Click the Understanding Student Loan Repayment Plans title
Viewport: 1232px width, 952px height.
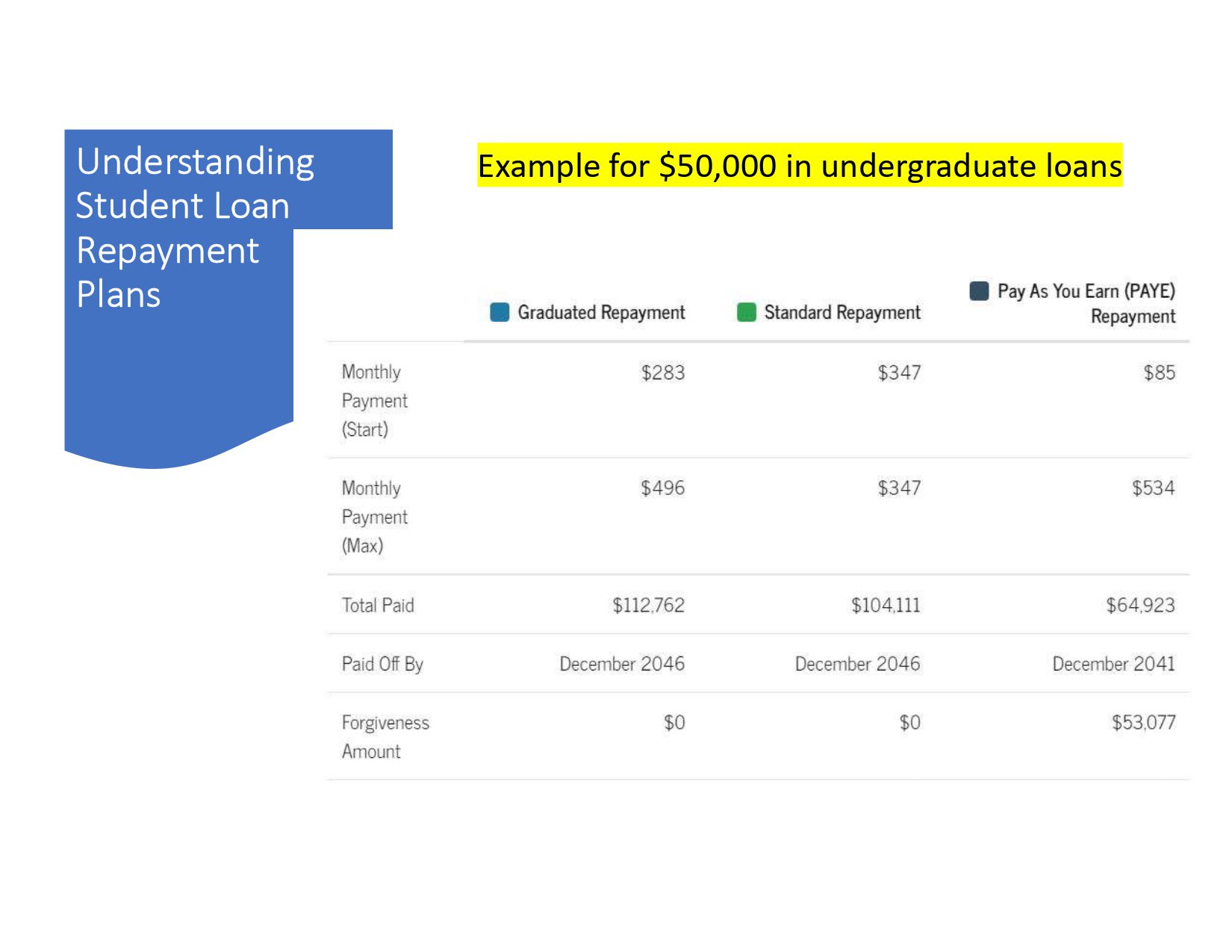point(194,227)
